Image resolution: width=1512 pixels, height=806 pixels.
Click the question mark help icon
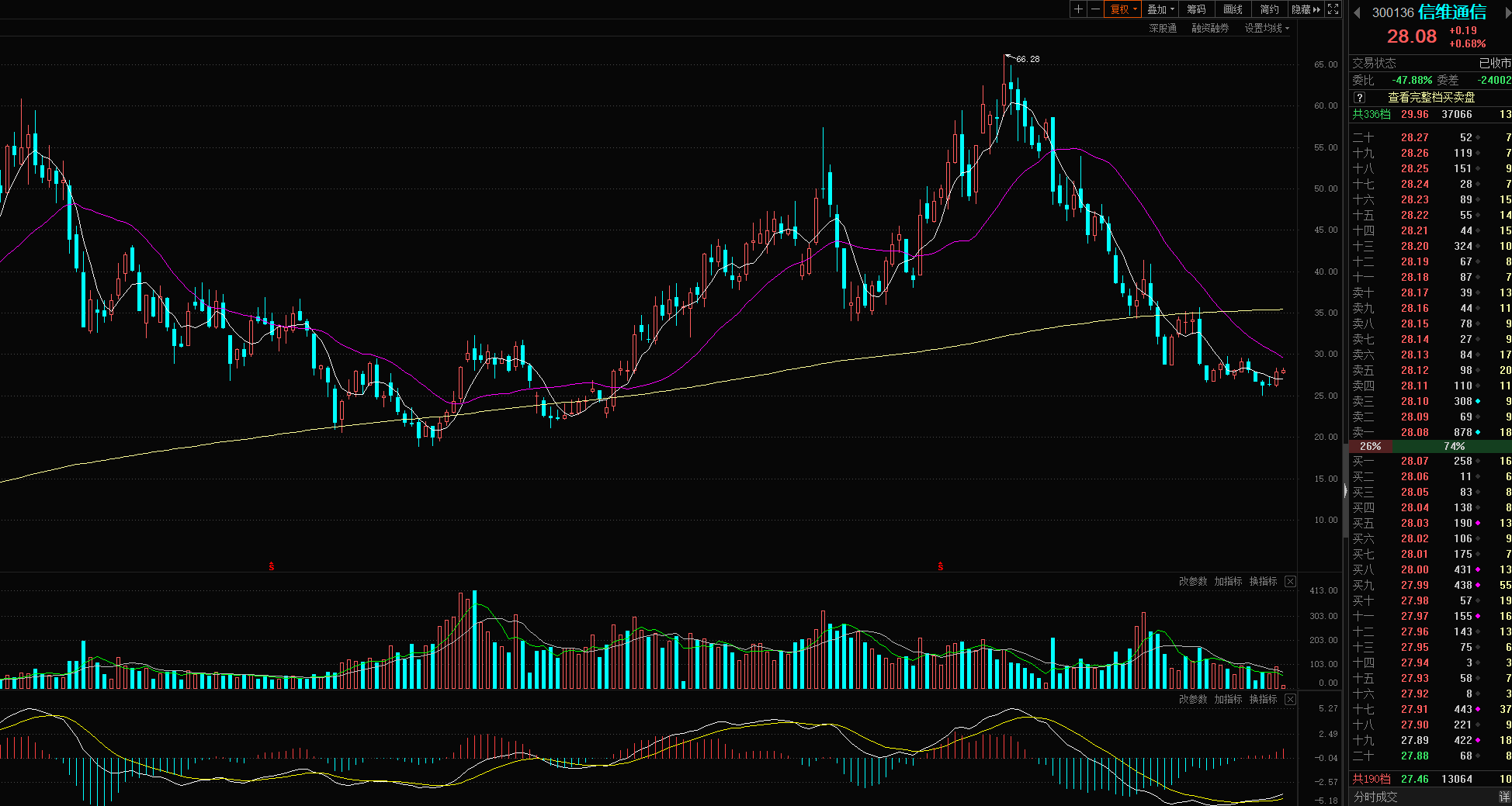[1360, 98]
